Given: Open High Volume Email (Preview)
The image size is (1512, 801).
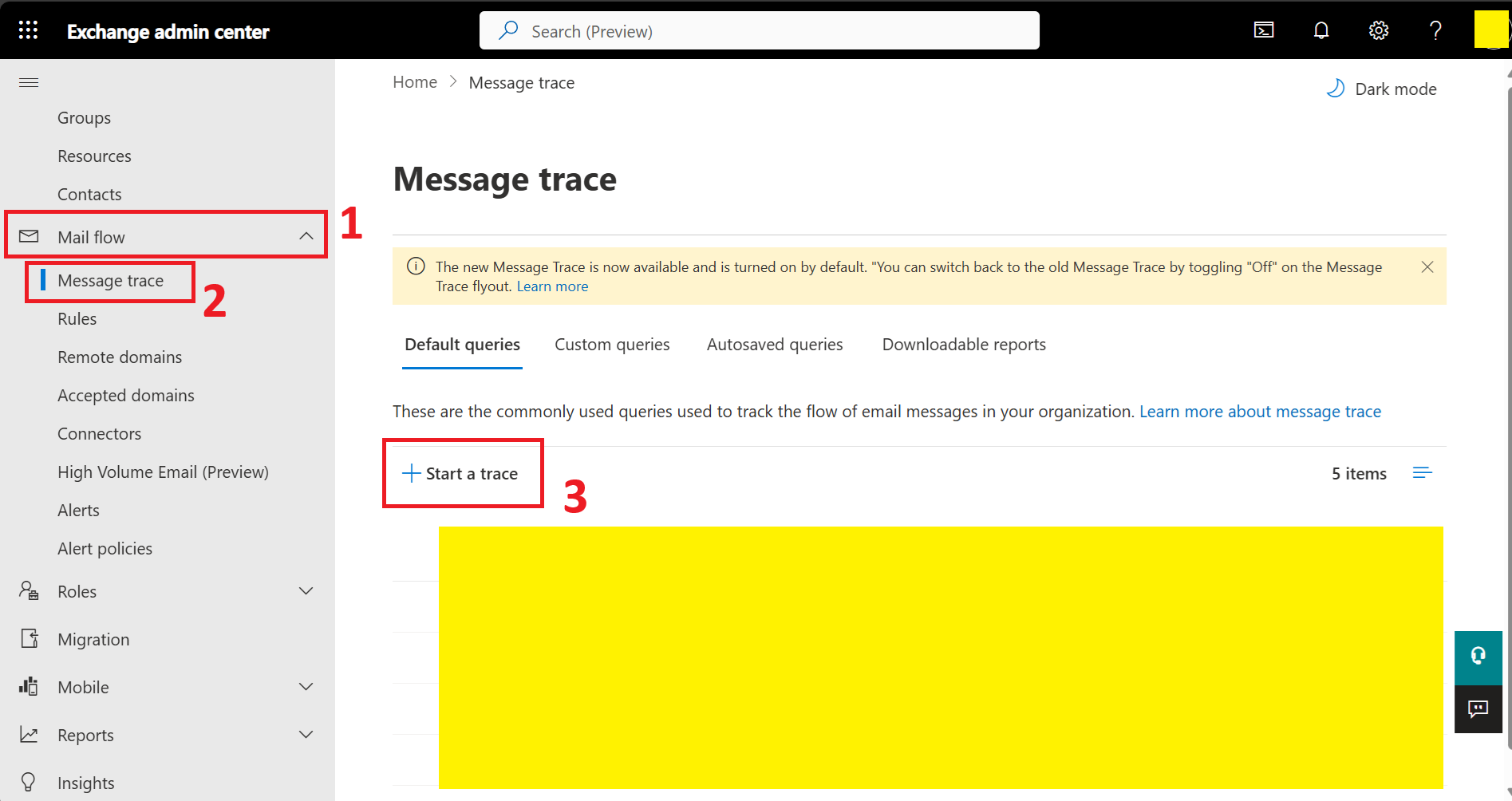Looking at the screenshot, I should pos(163,472).
